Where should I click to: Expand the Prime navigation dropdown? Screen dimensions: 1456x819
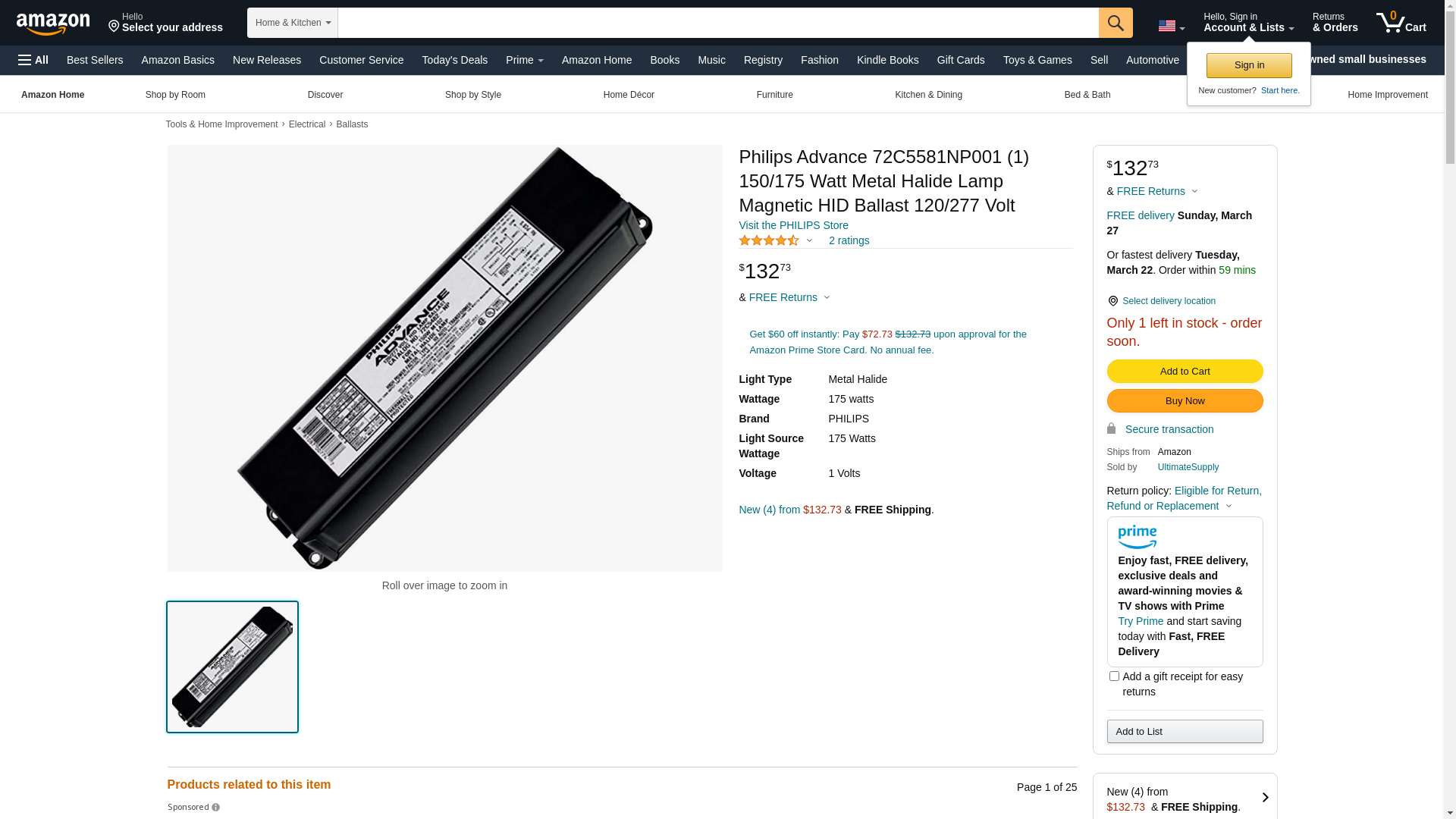pos(525,60)
